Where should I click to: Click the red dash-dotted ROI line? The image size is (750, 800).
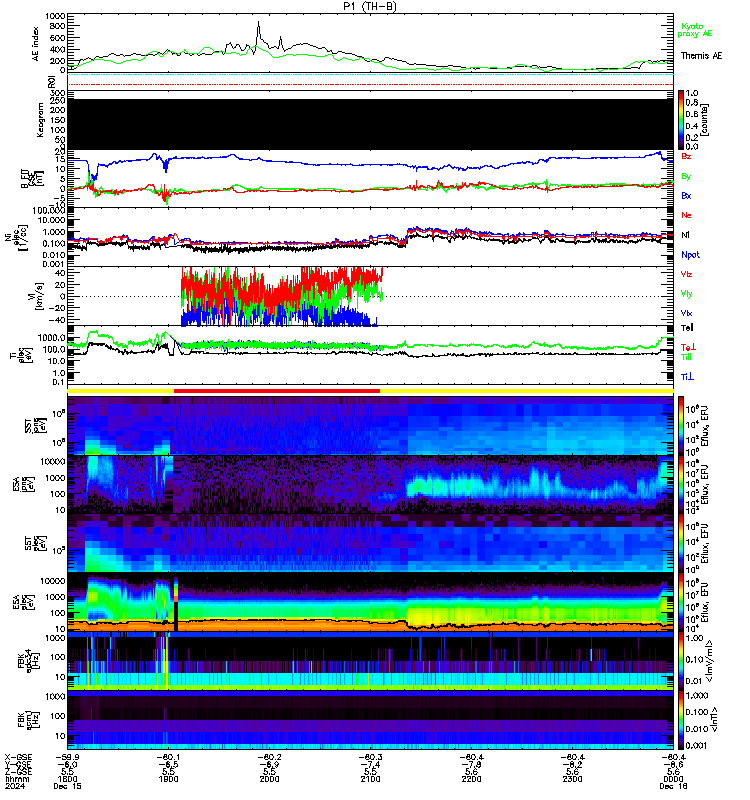(370, 84)
